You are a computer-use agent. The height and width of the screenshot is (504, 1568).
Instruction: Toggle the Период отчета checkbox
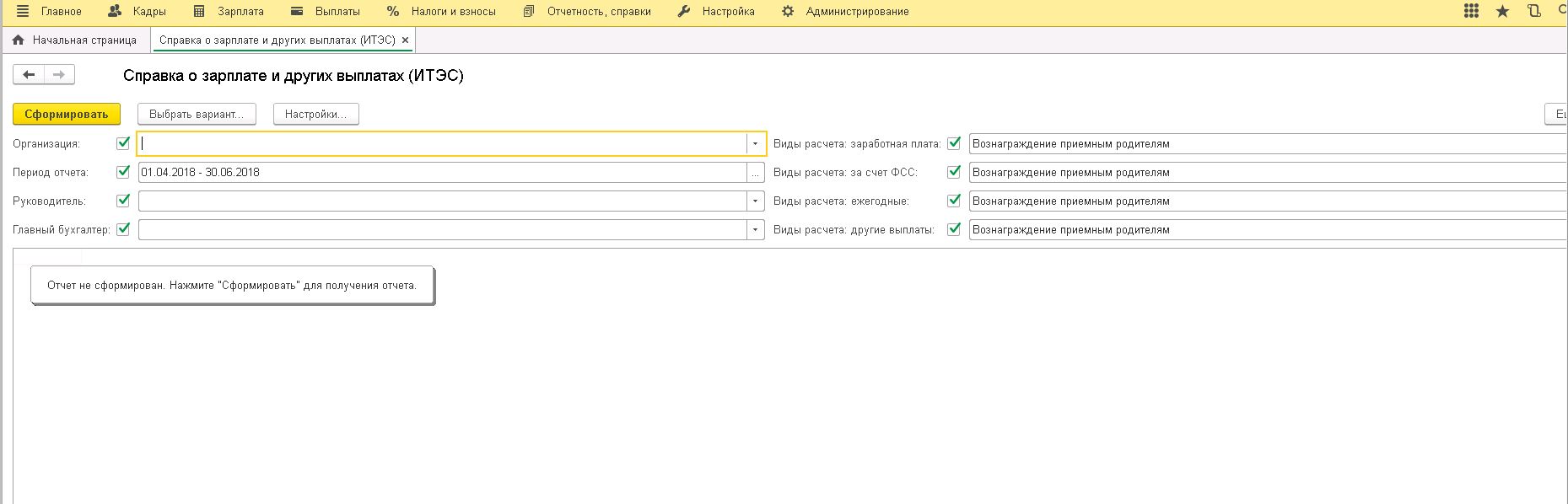[123, 172]
